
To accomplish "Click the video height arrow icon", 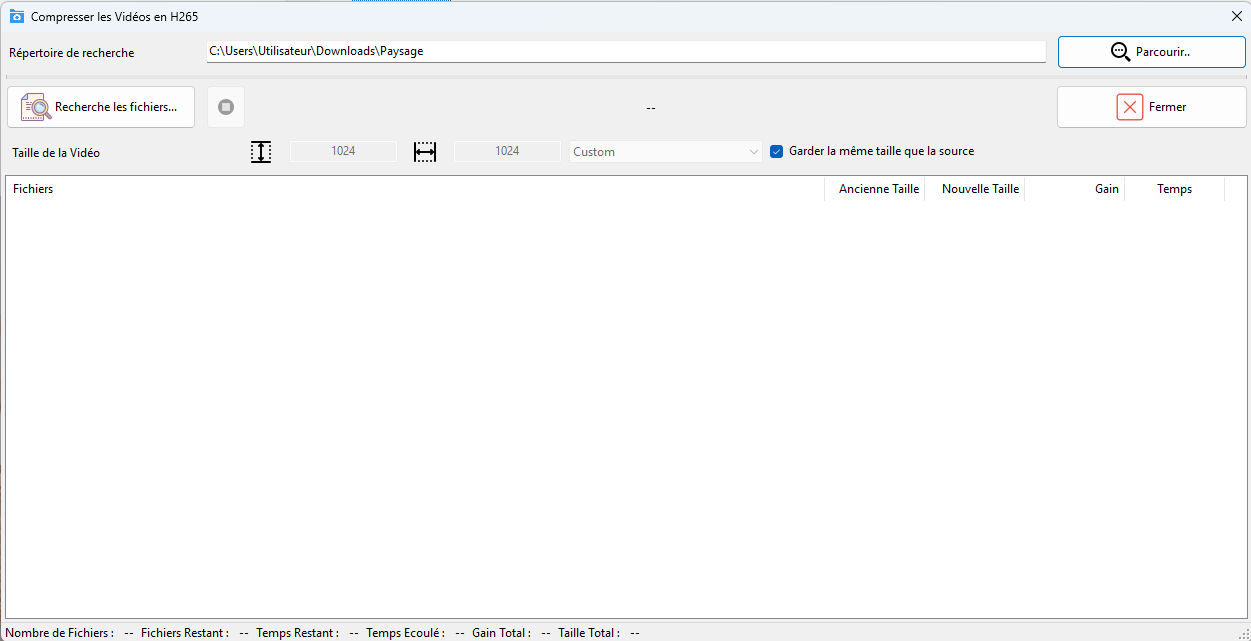I will pyautogui.click(x=261, y=152).
